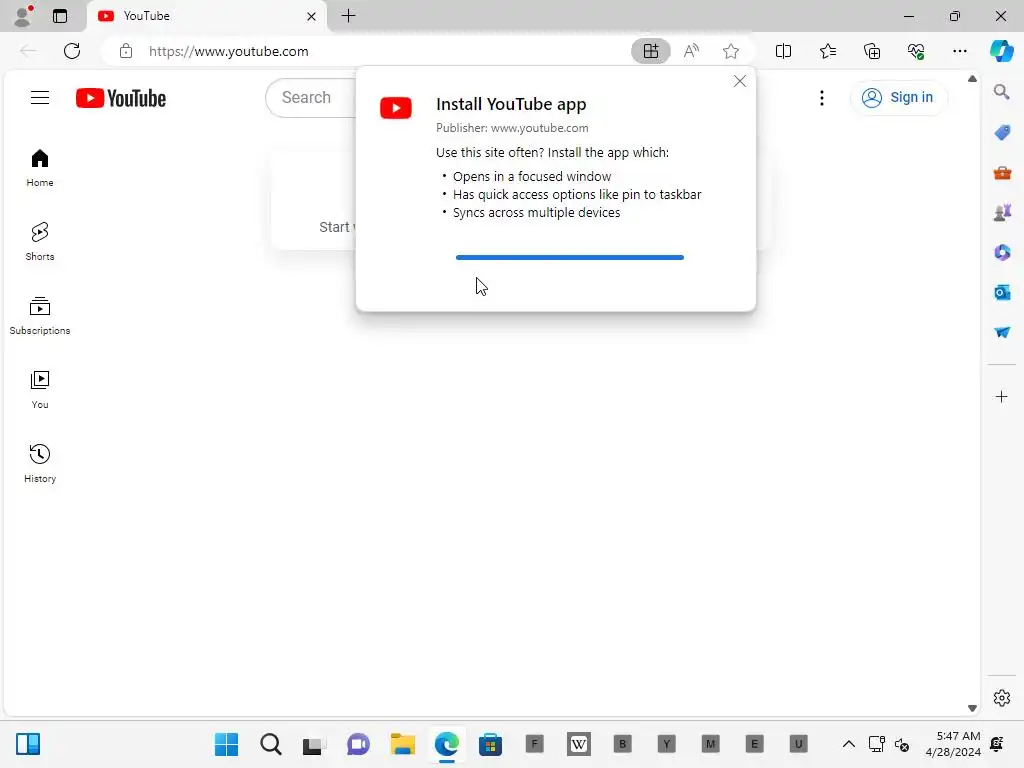This screenshot has width=1024, height=768.
Task: Open taskbar Search
Action: point(270,744)
